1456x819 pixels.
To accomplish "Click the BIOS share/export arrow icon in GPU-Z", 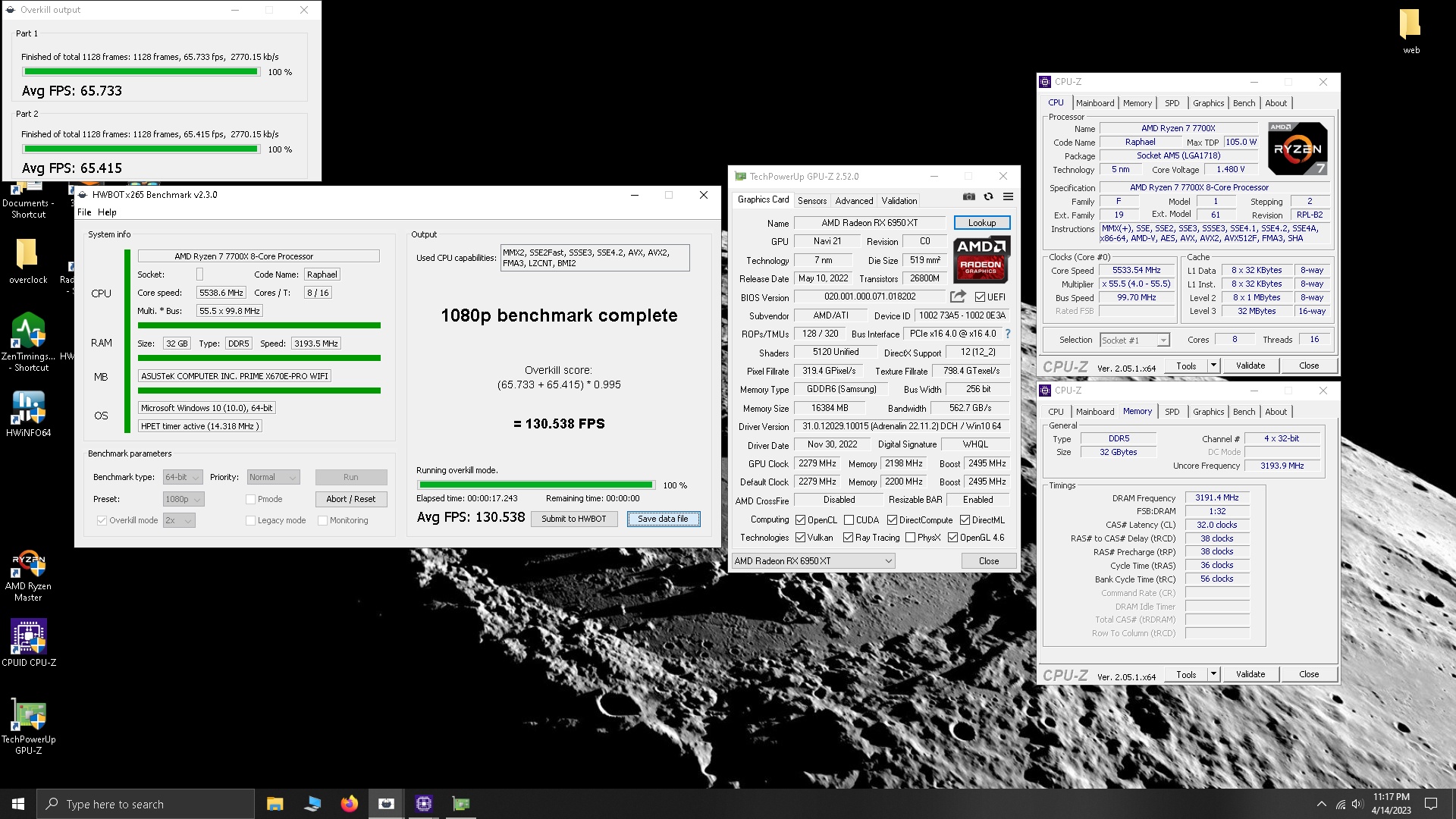I will (958, 297).
